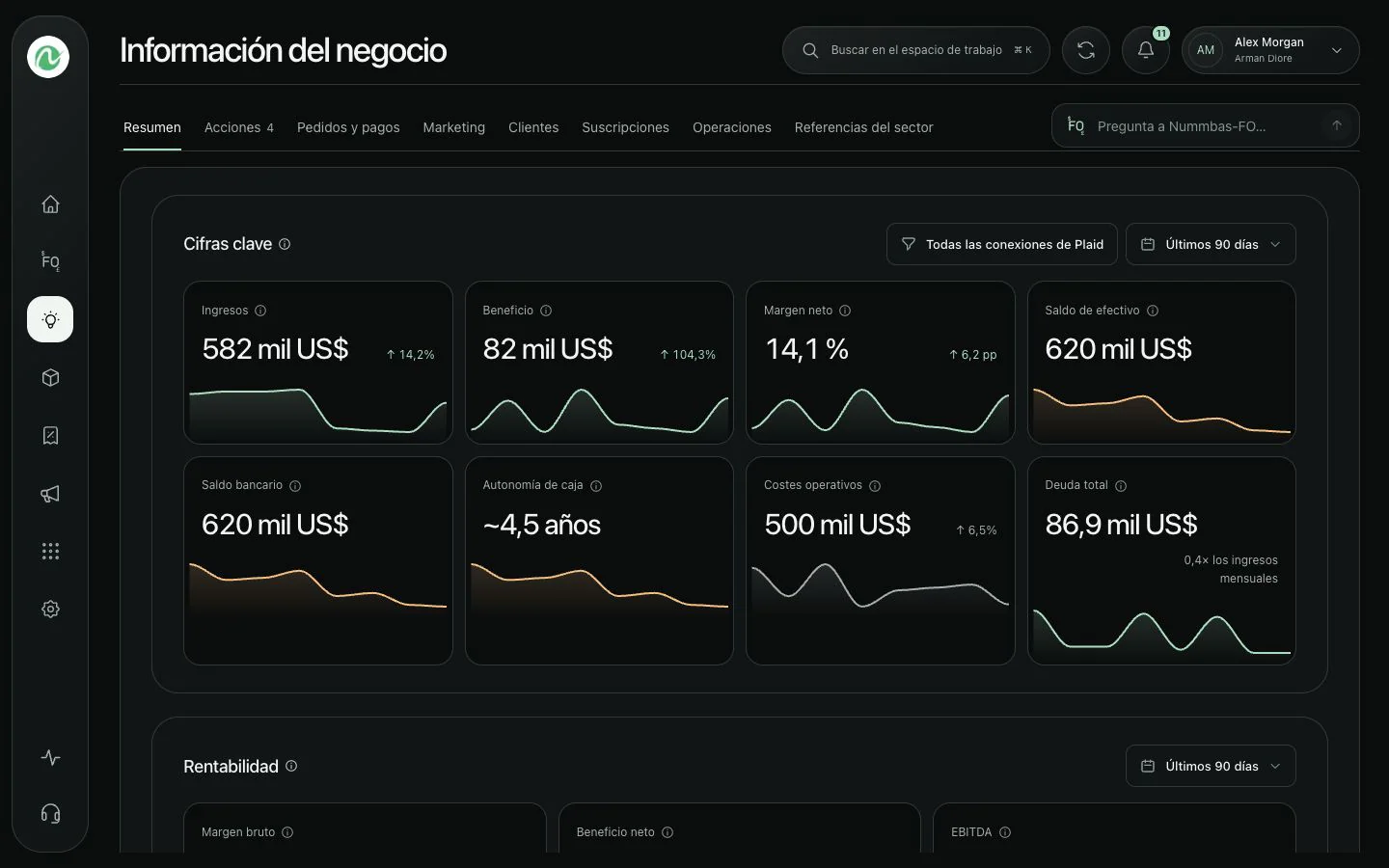
Task: Click the 14,2% growth indicator
Action: 410,355
